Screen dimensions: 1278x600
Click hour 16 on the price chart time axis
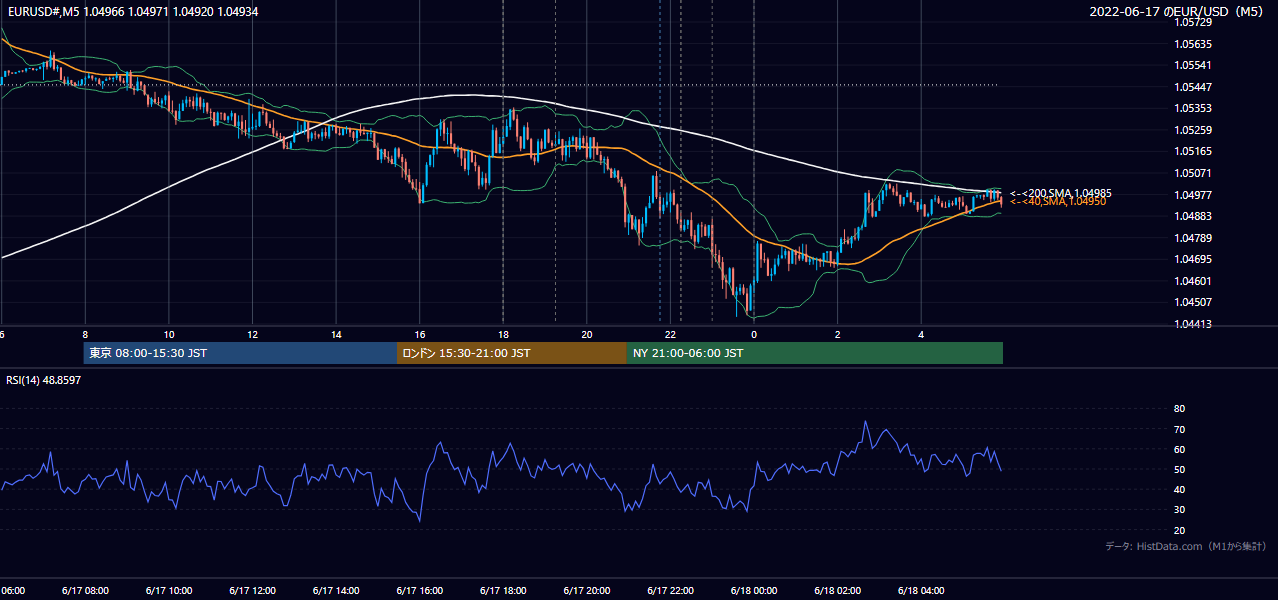[420, 334]
